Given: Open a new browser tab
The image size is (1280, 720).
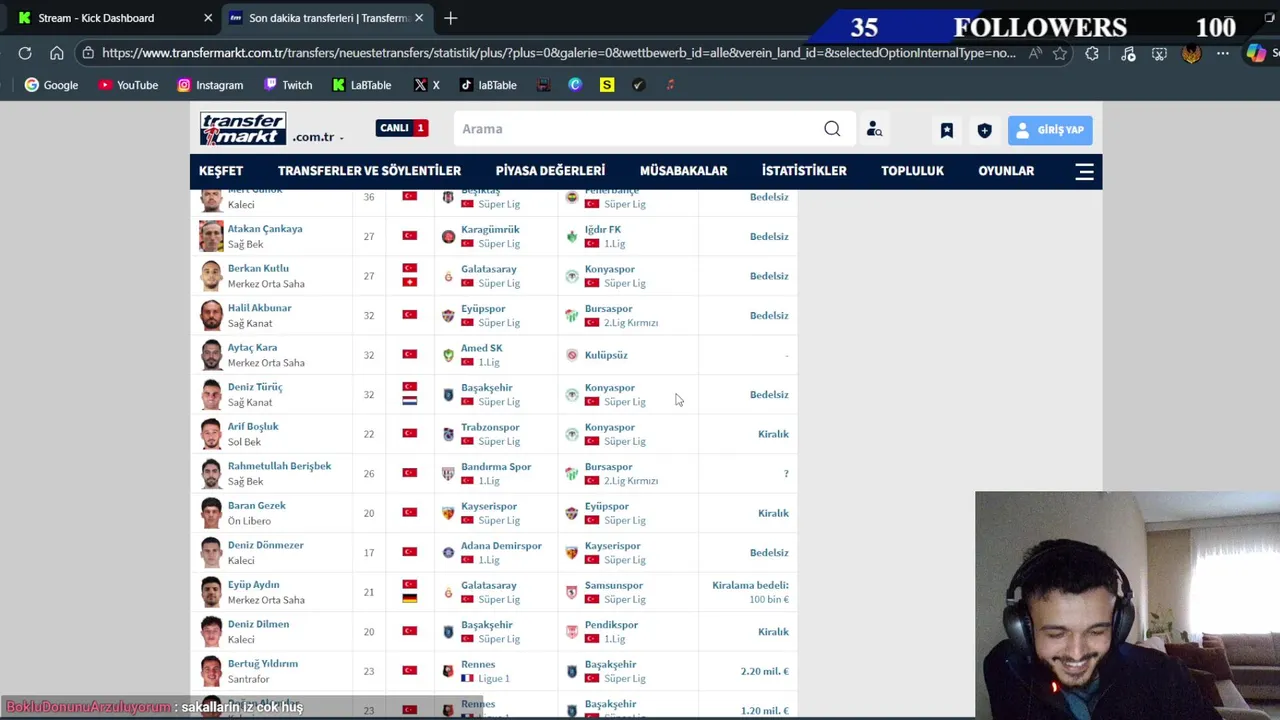Looking at the screenshot, I should point(451,18).
